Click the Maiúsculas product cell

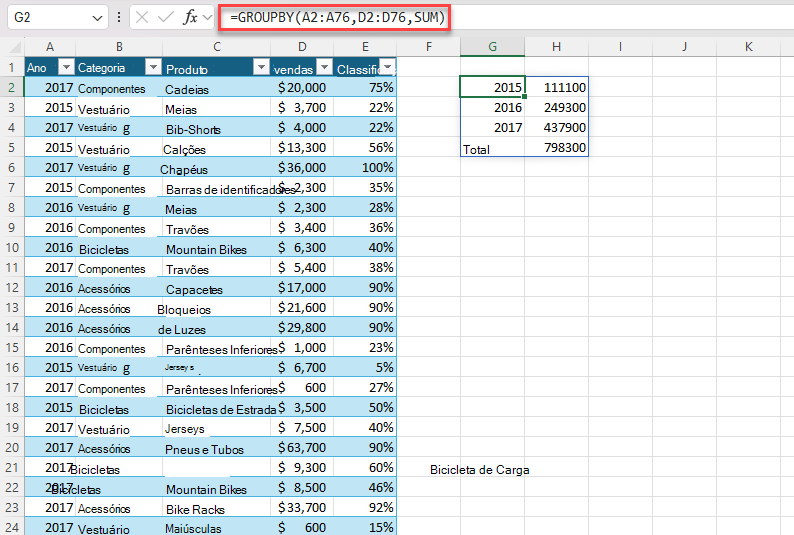[x=217, y=527]
